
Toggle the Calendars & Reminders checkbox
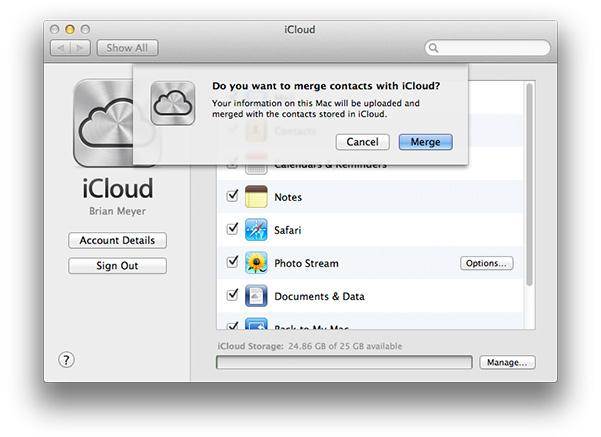(x=232, y=166)
